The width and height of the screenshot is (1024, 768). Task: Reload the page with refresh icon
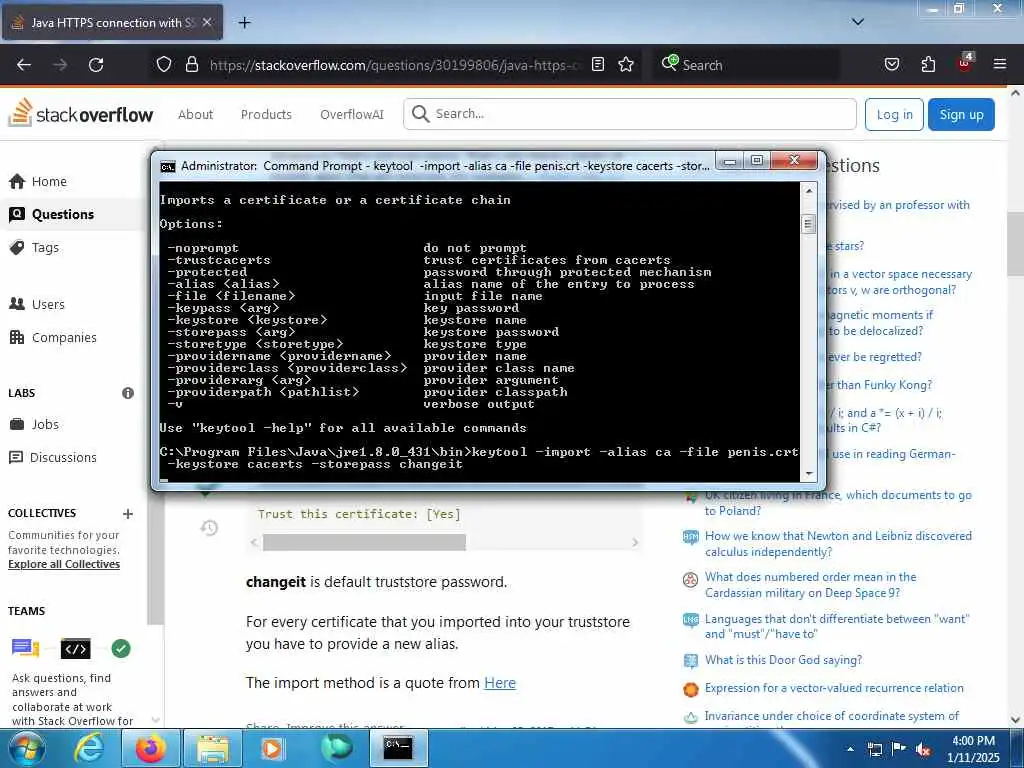[96, 65]
